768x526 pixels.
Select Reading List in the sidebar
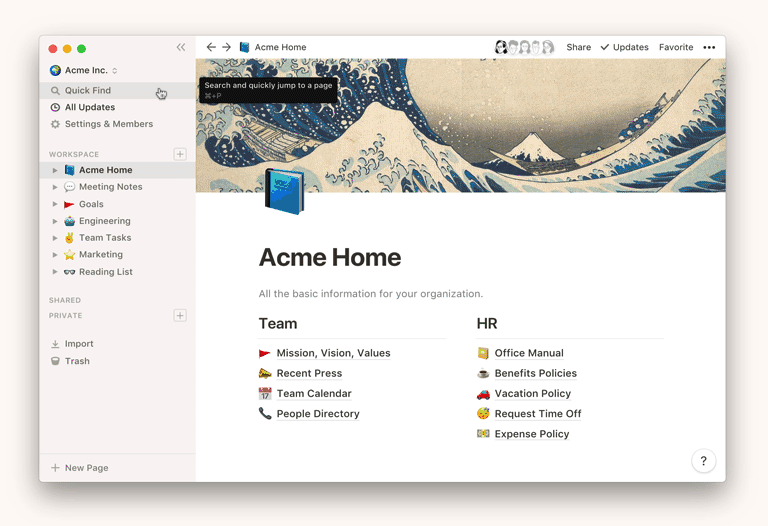click(x=105, y=272)
